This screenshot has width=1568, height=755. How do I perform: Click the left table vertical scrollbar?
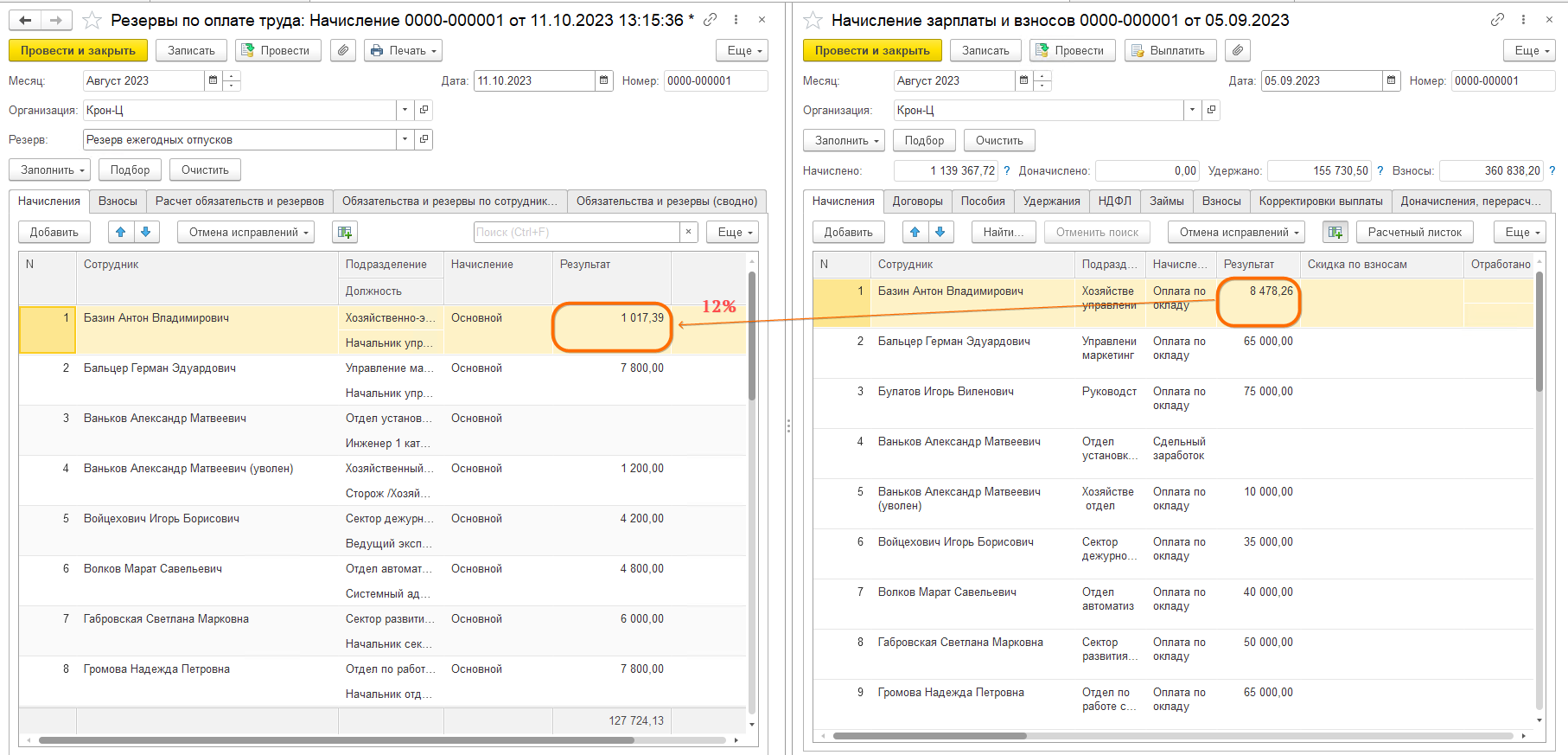point(751,337)
